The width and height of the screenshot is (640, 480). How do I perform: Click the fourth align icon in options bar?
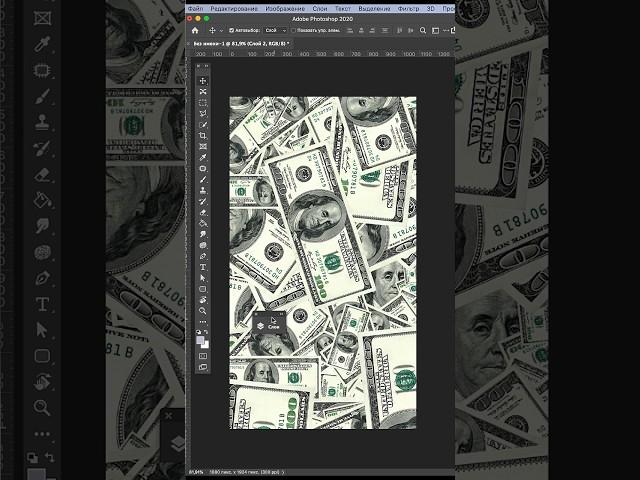click(x=384, y=31)
